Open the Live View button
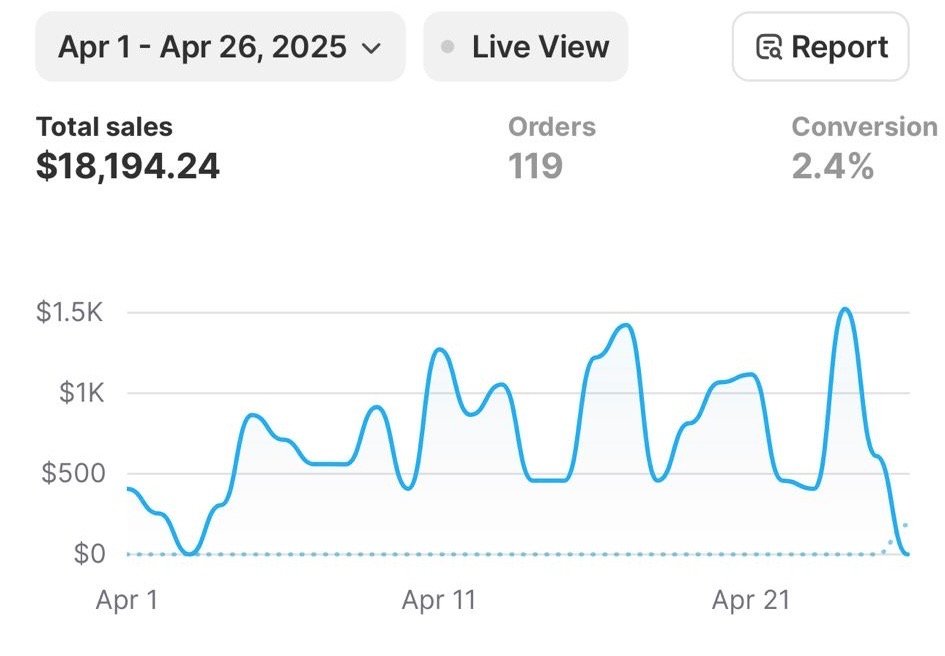This screenshot has width=945, height=656. (526, 47)
